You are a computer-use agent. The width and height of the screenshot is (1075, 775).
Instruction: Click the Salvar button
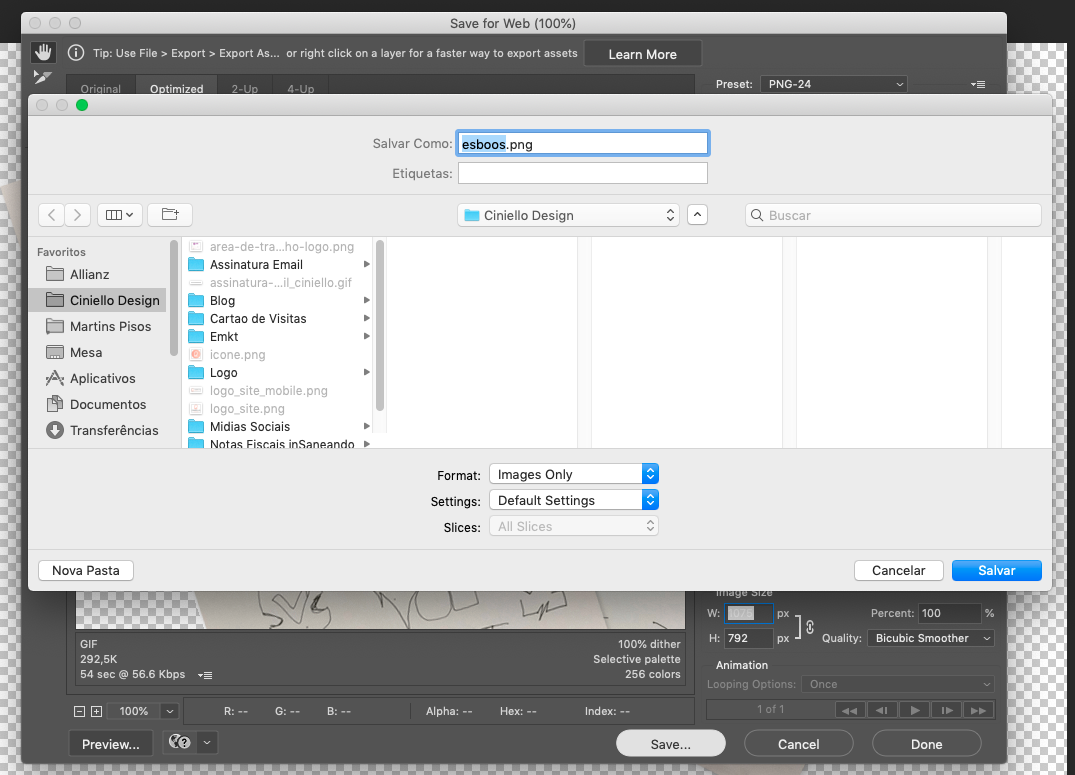pyautogui.click(x=996, y=569)
